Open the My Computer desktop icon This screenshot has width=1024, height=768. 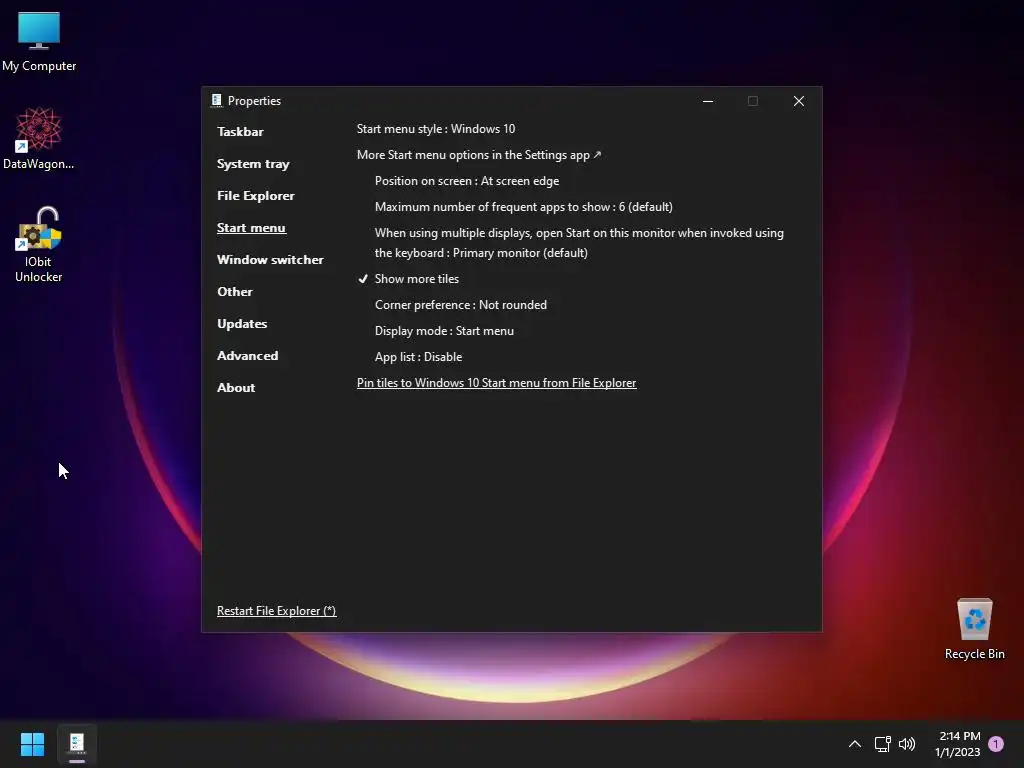coord(39,42)
